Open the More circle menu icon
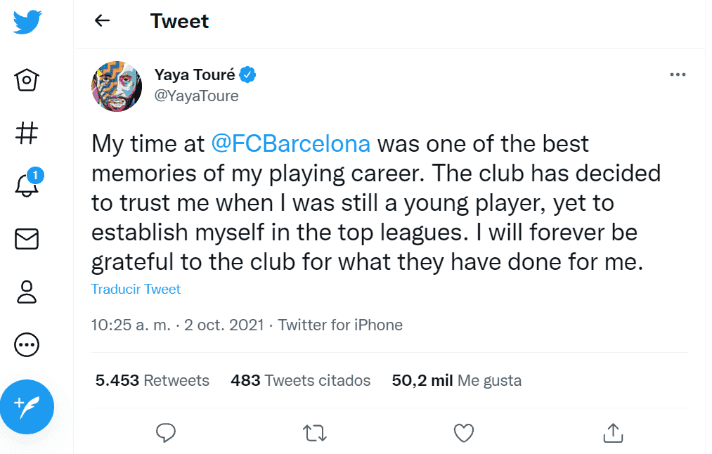This screenshot has height=454, width=712. [x=27, y=345]
